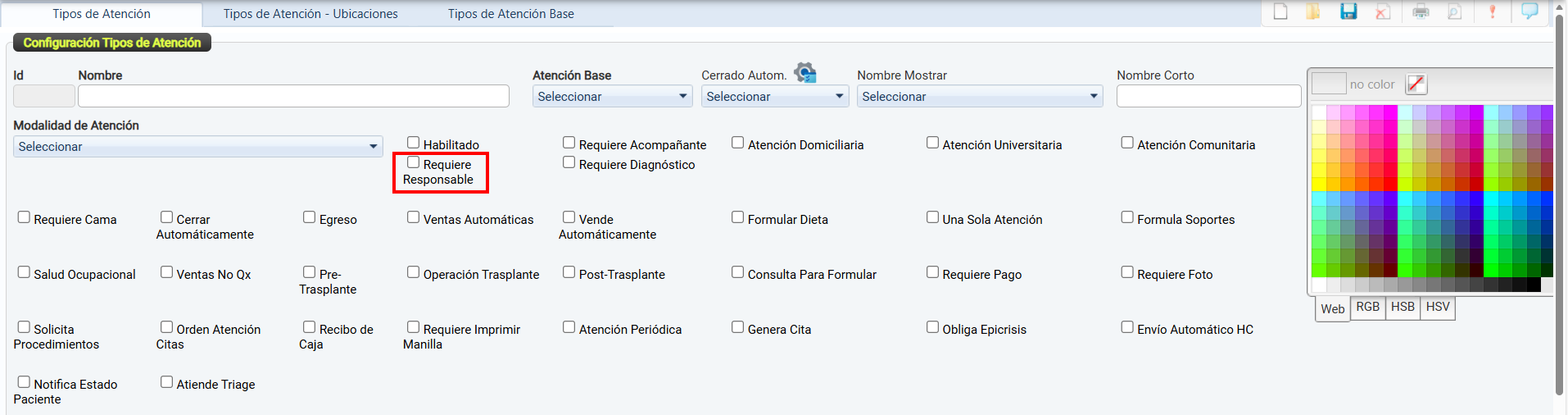
Task: Select the RGB color mode tab
Action: tap(1367, 307)
